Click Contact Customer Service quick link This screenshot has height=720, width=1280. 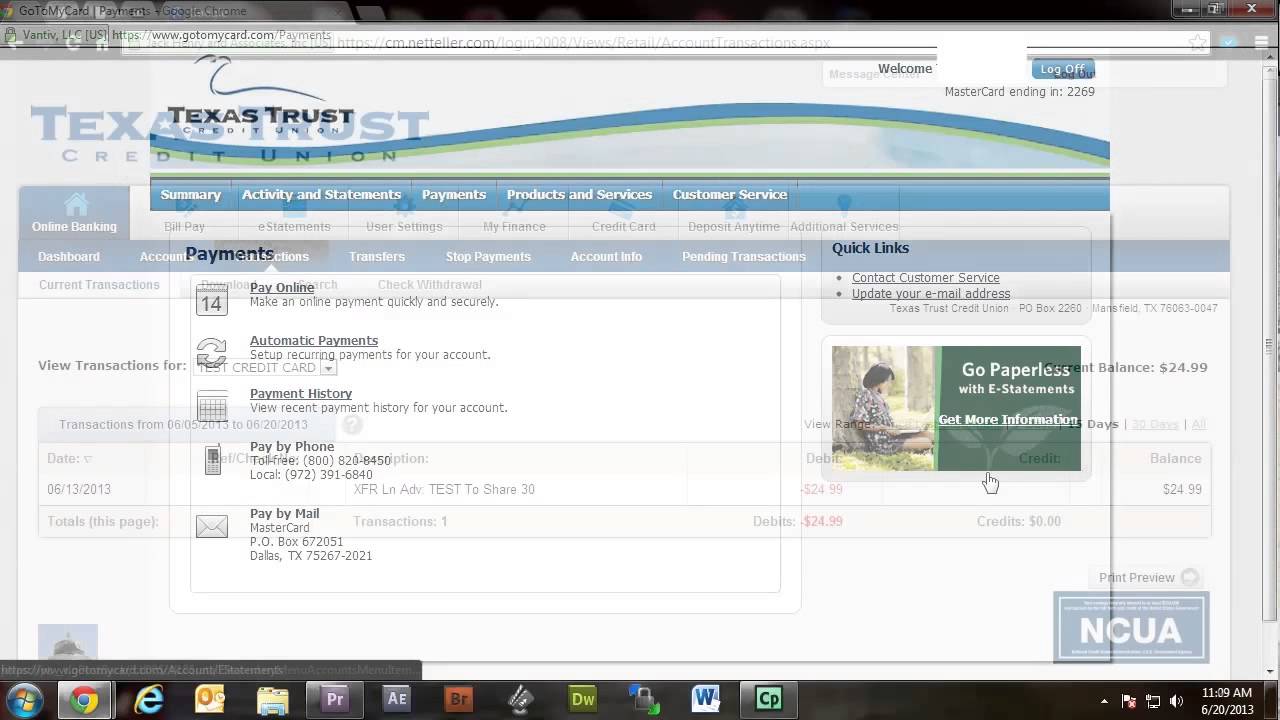pos(926,278)
